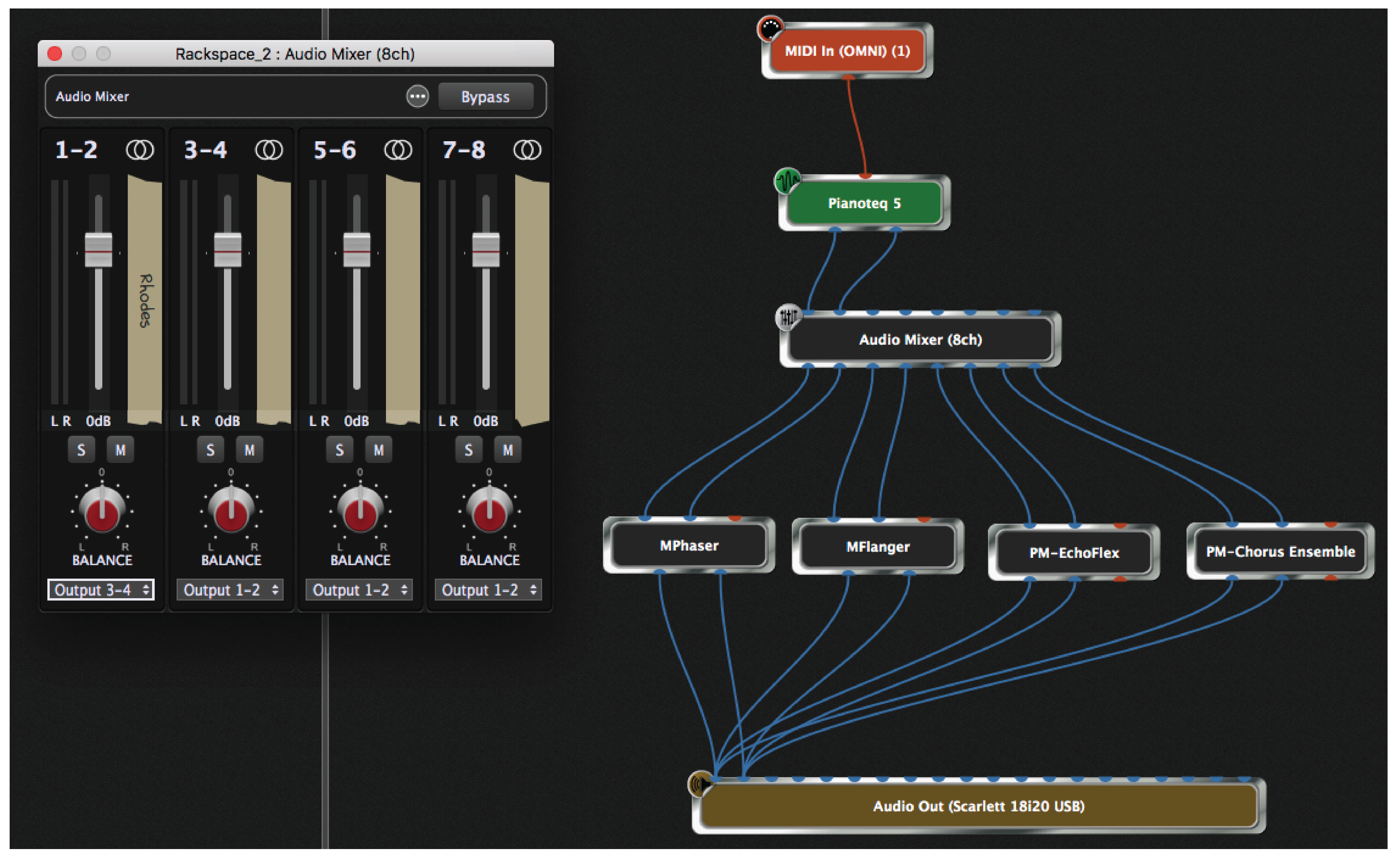Image resolution: width=1400 pixels, height=859 pixels.
Task: Toggle stereo link icon on channel 3-4
Action: pos(269,150)
